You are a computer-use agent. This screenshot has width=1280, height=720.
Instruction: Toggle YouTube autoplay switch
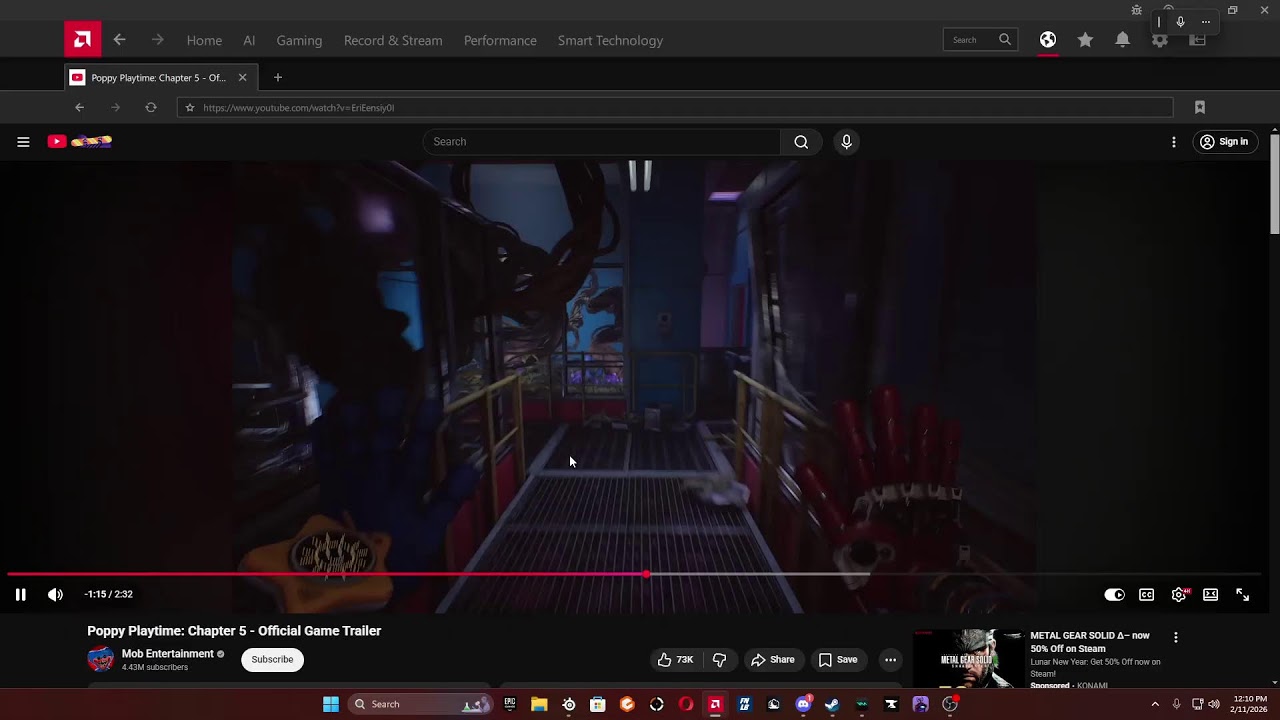(1114, 594)
